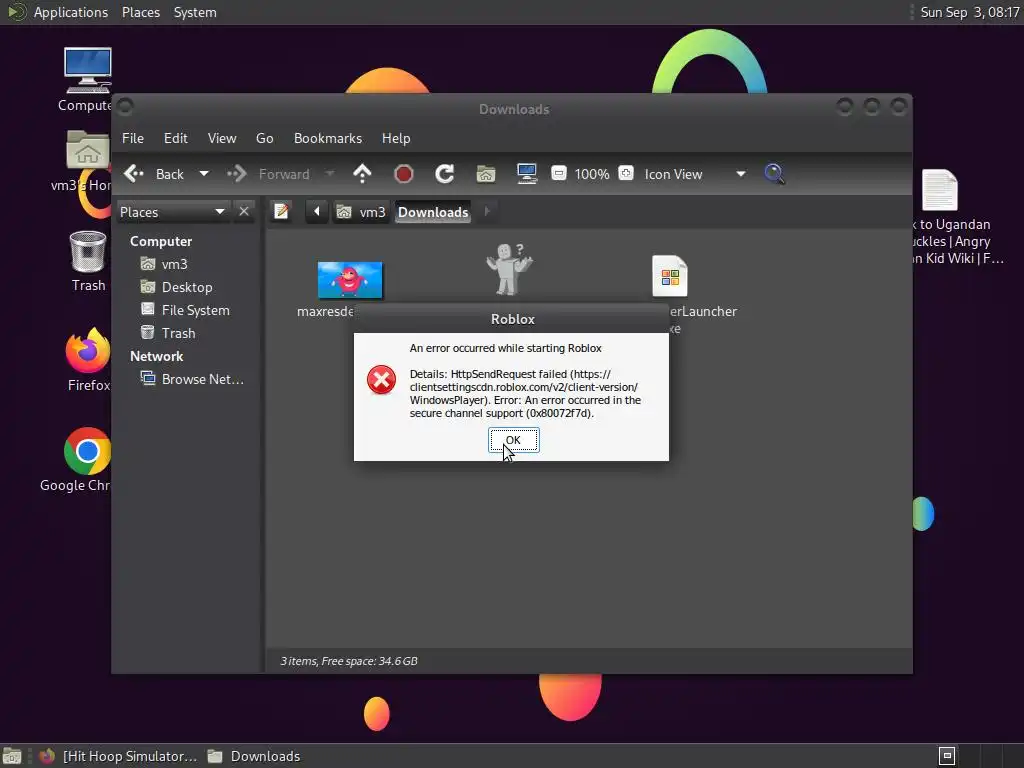Open the Back history dropdown arrow
This screenshot has height=768, width=1024.
(x=204, y=174)
